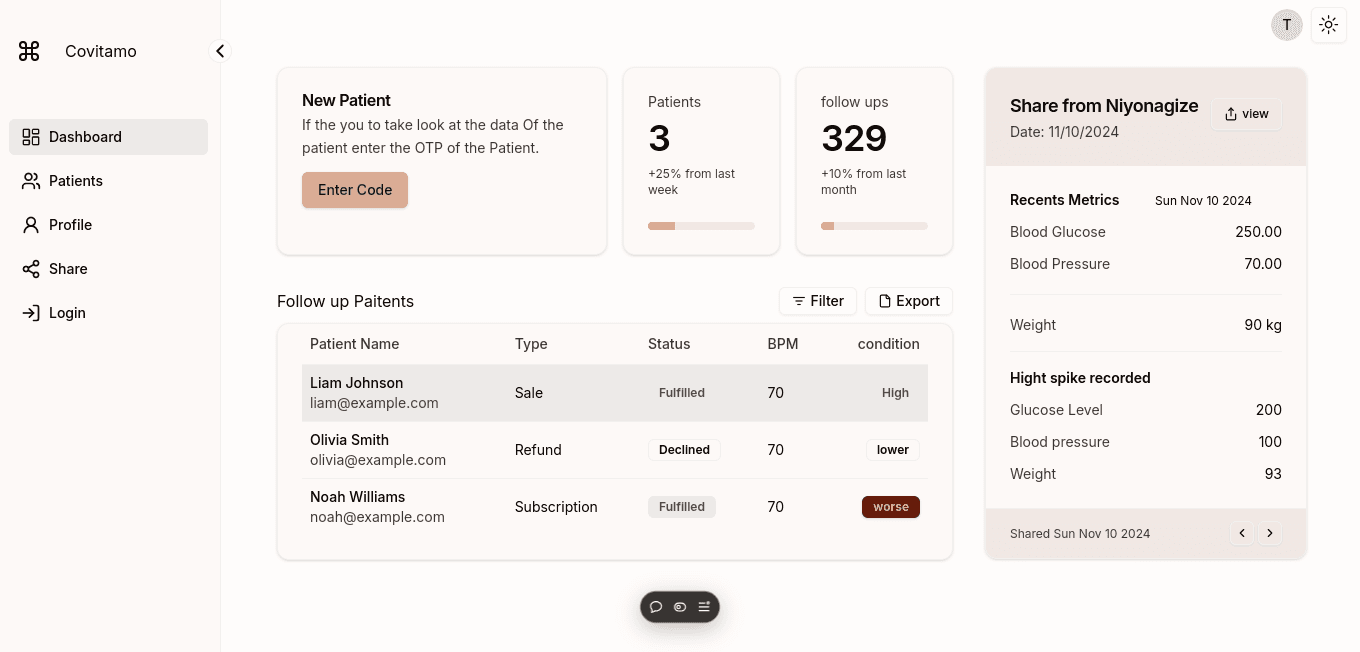
Task: Select the Share sidebar item
Action: (x=109, y=269)
